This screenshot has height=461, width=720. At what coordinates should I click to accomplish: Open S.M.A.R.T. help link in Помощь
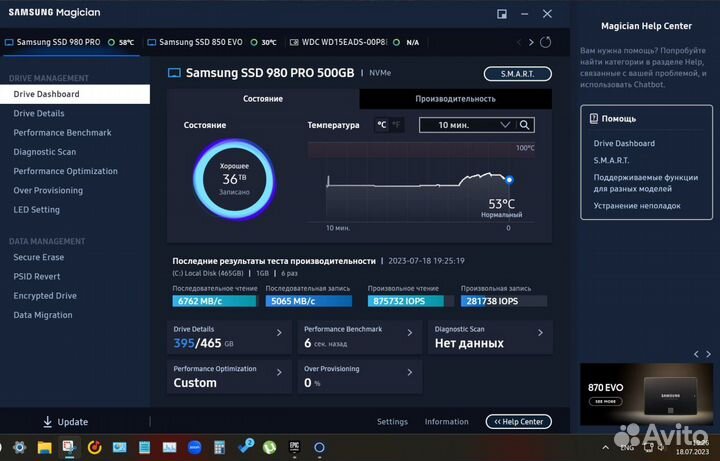611,160
